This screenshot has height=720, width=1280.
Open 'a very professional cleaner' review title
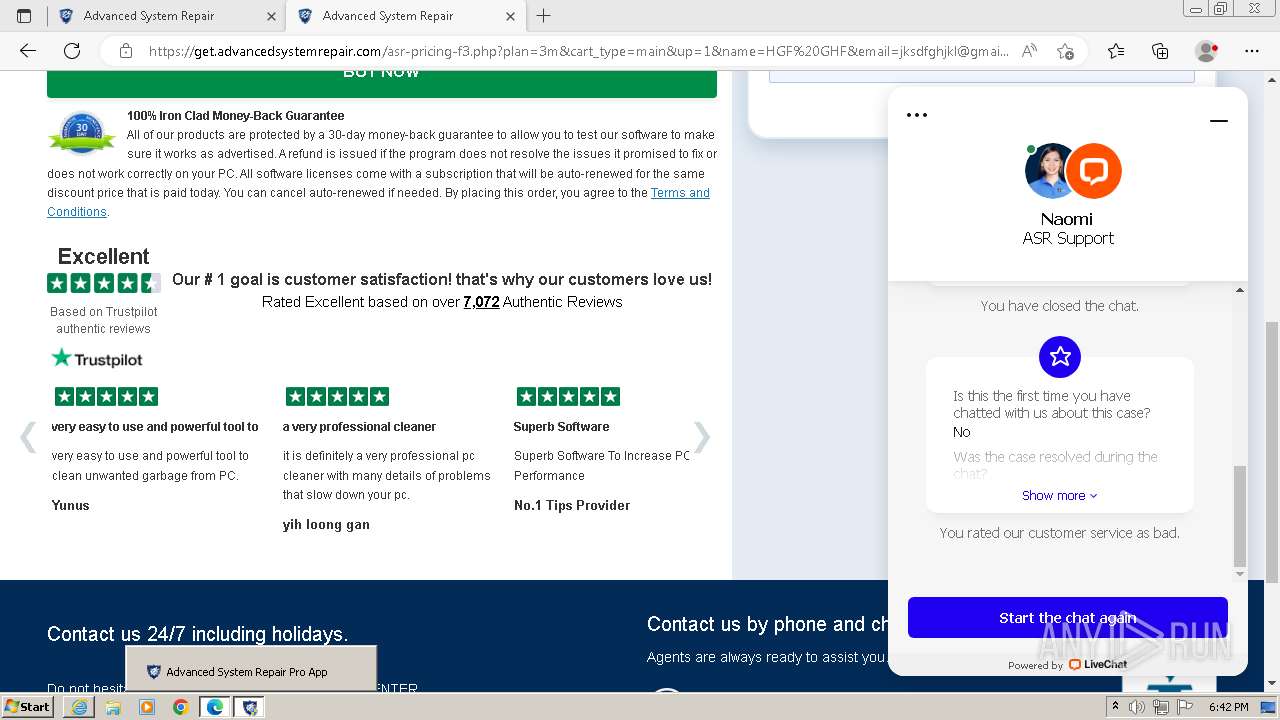click(359, 427)
